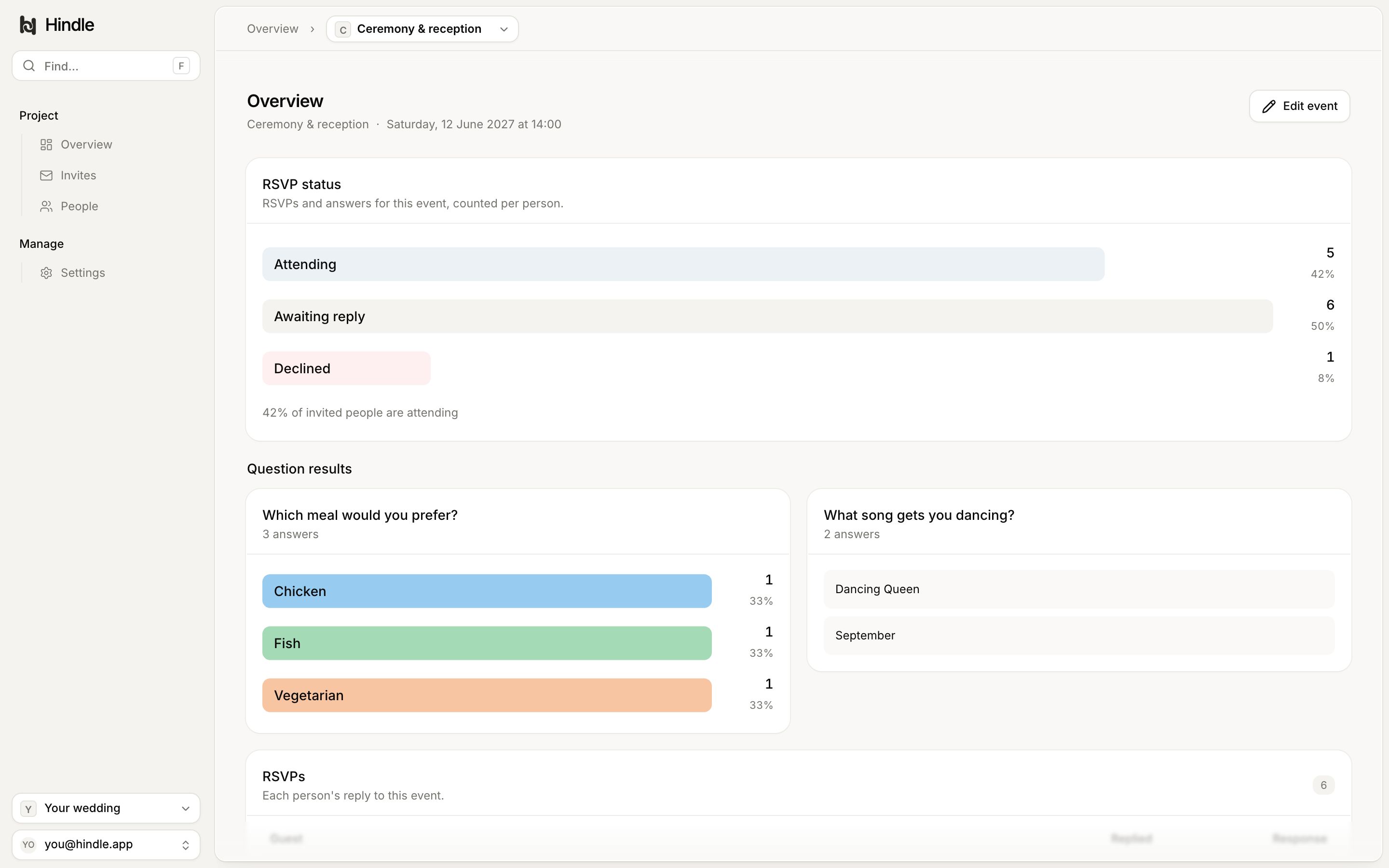1389x868 pixels.
Task: Expand the Your wedding chevron
Action: pos(185,809)
